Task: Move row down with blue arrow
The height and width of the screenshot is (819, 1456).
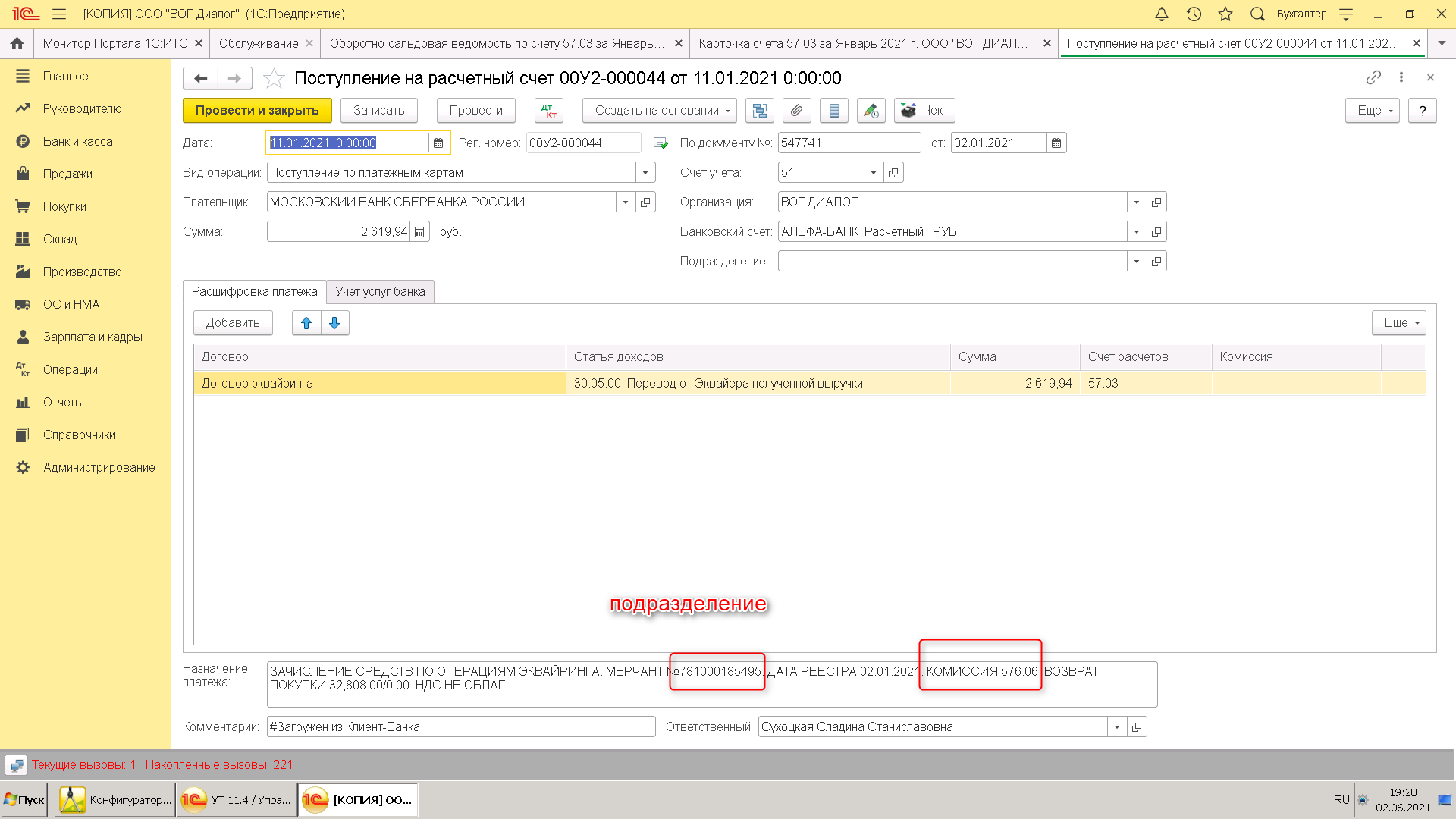Action: [x=334, y=323]
